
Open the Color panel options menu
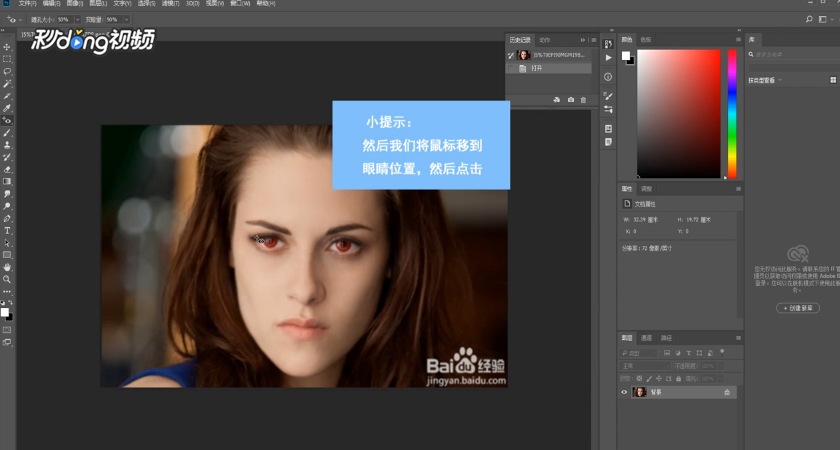pos(738,40)
